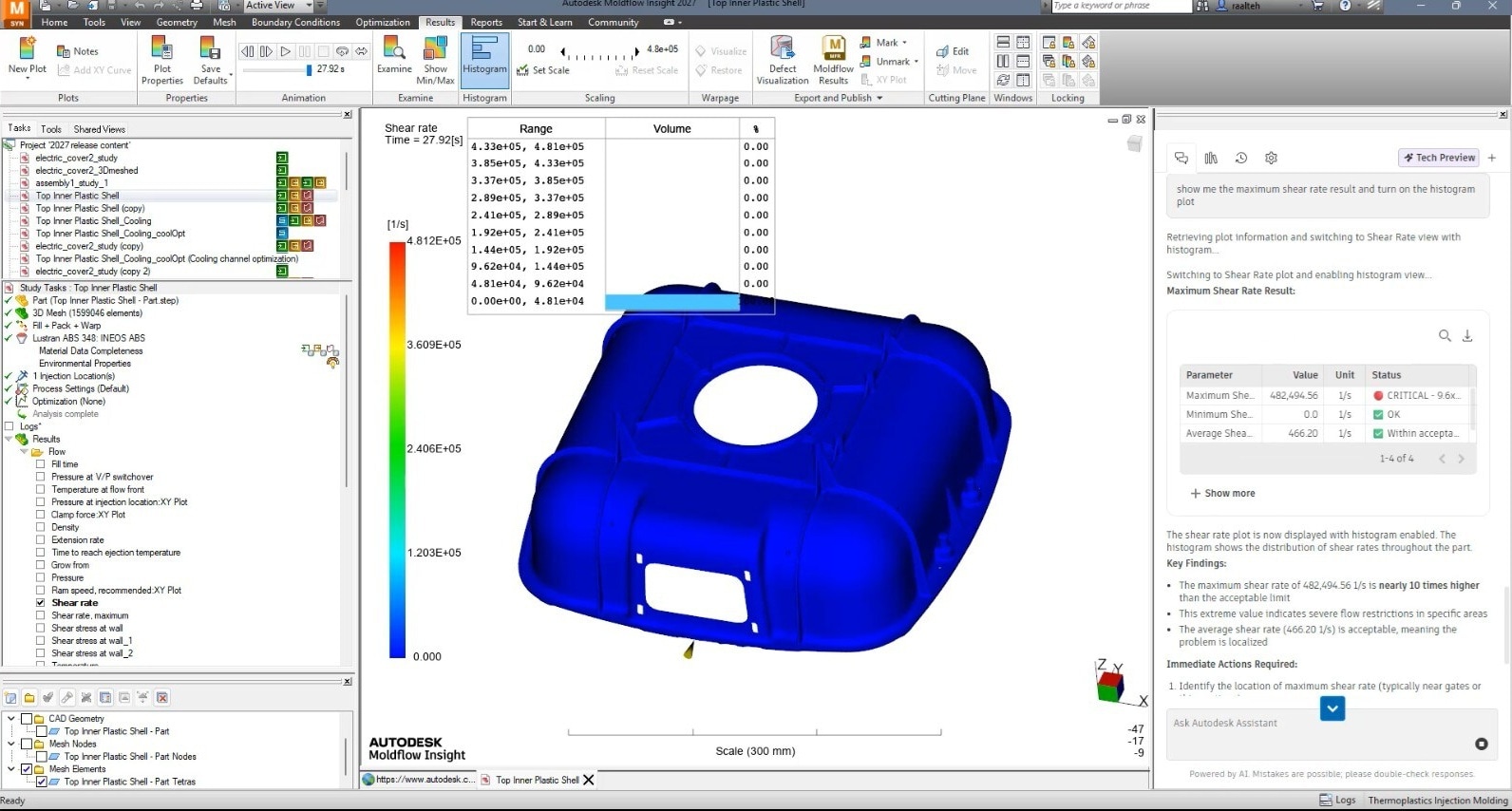The image size is (1512, 811).
Task: Click the Tech Preview button
Action: (1439, 158)
